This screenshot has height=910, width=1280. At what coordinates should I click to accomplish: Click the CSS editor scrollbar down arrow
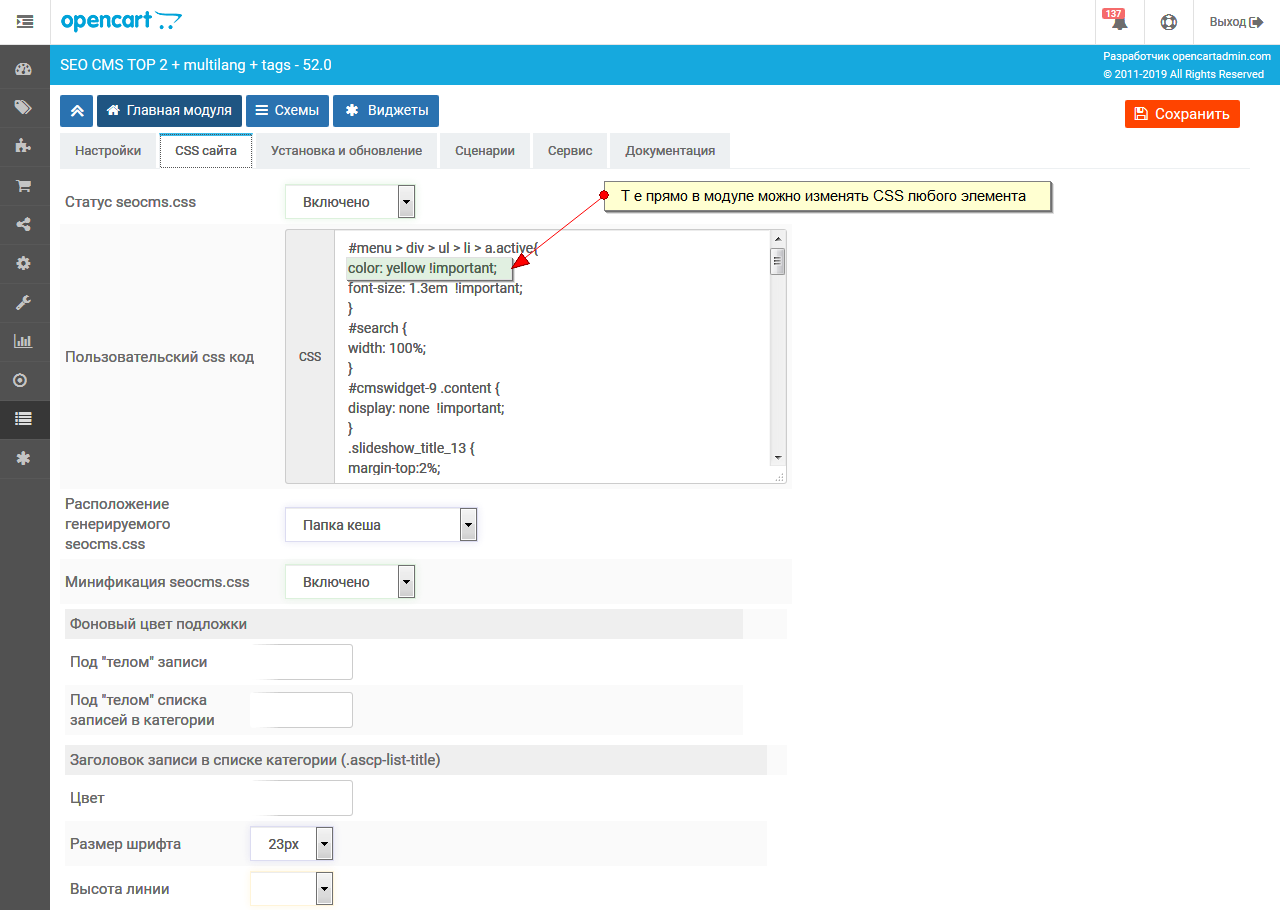point(777,457)
